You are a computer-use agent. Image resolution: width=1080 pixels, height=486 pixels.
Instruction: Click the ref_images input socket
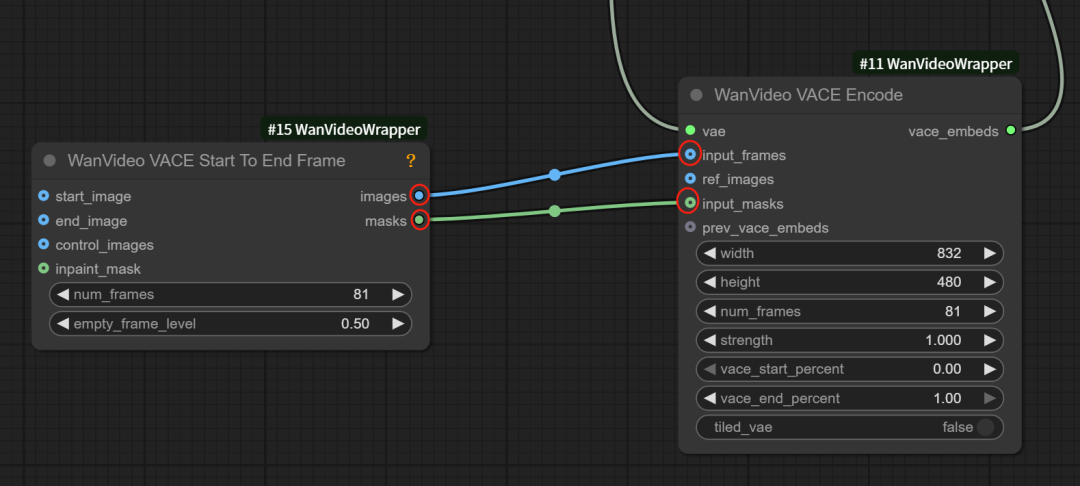pyautogui.click(x=690, y=179)
